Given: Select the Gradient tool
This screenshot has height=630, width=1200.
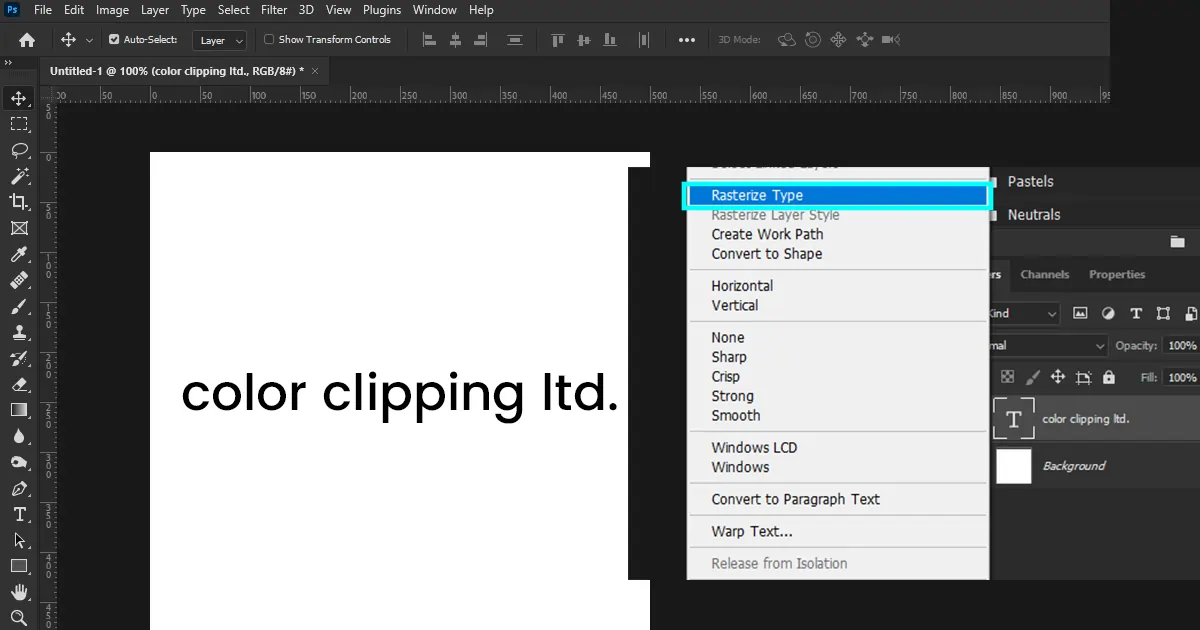Looking at the screenshot, I should point(21,410).
